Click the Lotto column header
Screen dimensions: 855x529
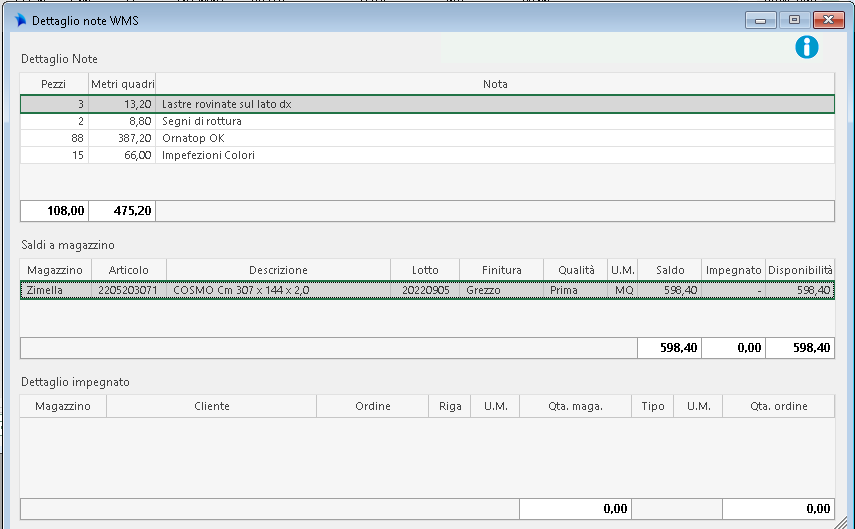425,270
